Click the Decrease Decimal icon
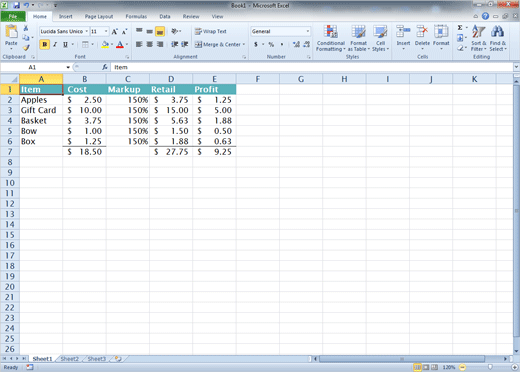 coord(307,44)
